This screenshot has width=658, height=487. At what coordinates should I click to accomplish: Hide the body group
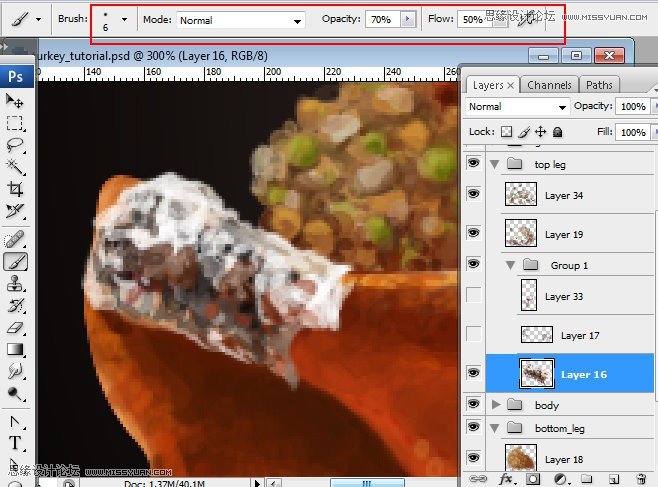tap(474, 404)
